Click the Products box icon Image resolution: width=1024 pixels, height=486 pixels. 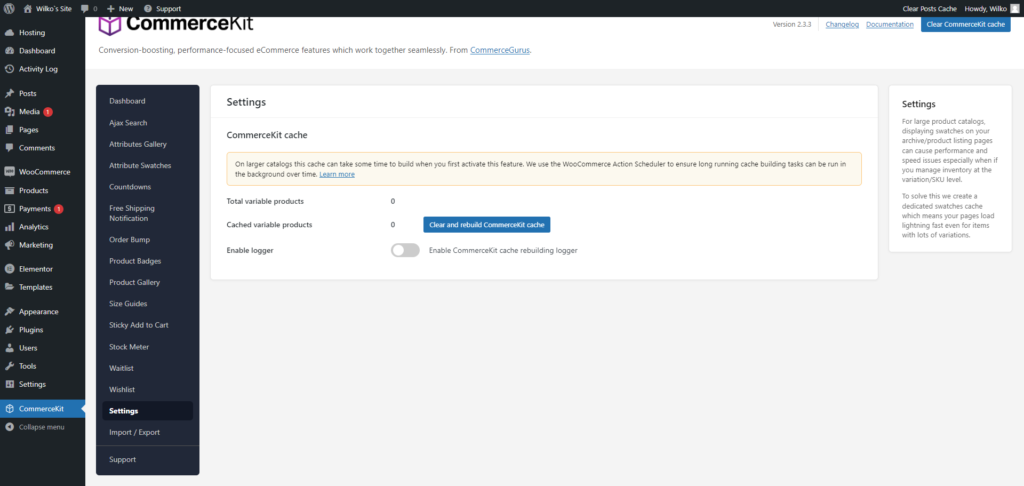point(9,191)
